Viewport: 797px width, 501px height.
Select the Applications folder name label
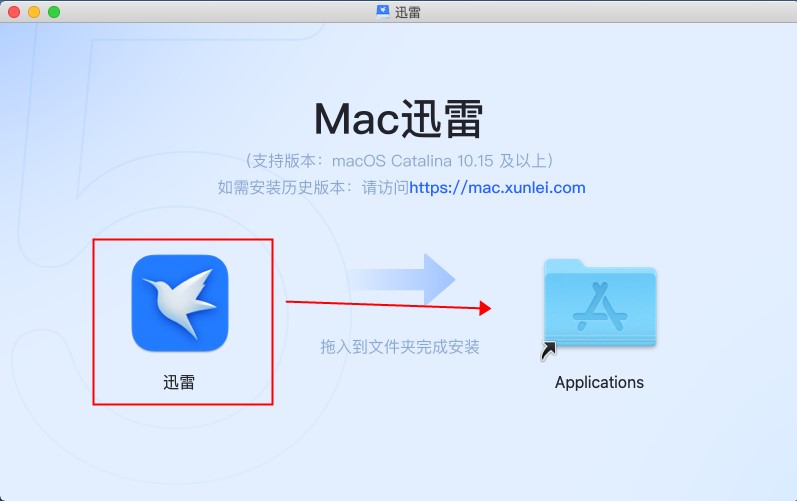pos(599,382)
